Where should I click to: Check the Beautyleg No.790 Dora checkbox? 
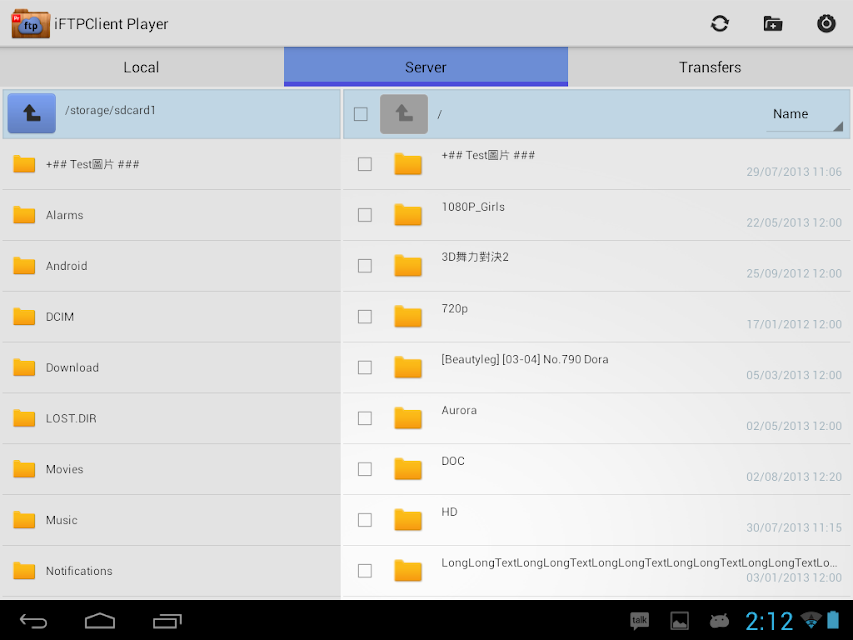(x=365, y=367)
